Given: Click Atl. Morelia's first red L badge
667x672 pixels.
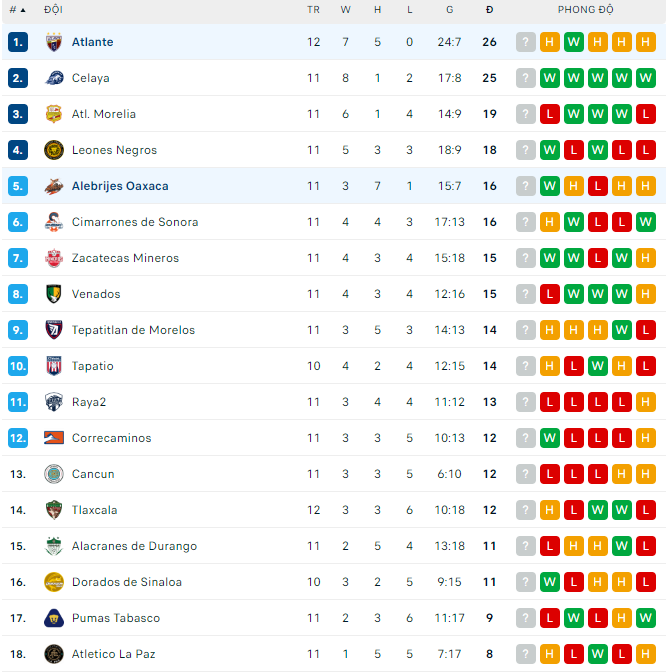Looking at the screenshot, I should click(550, 114).
